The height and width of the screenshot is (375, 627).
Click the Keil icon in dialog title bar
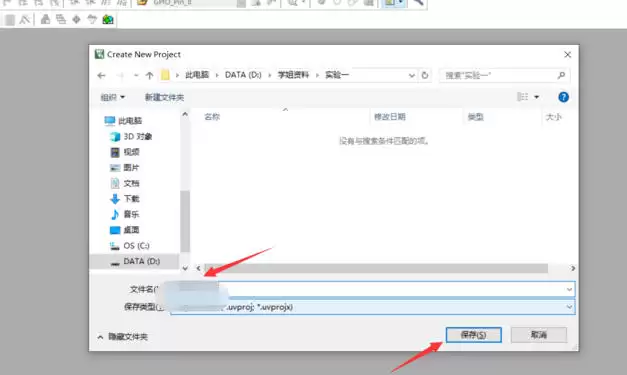click(x=99, y=54)
